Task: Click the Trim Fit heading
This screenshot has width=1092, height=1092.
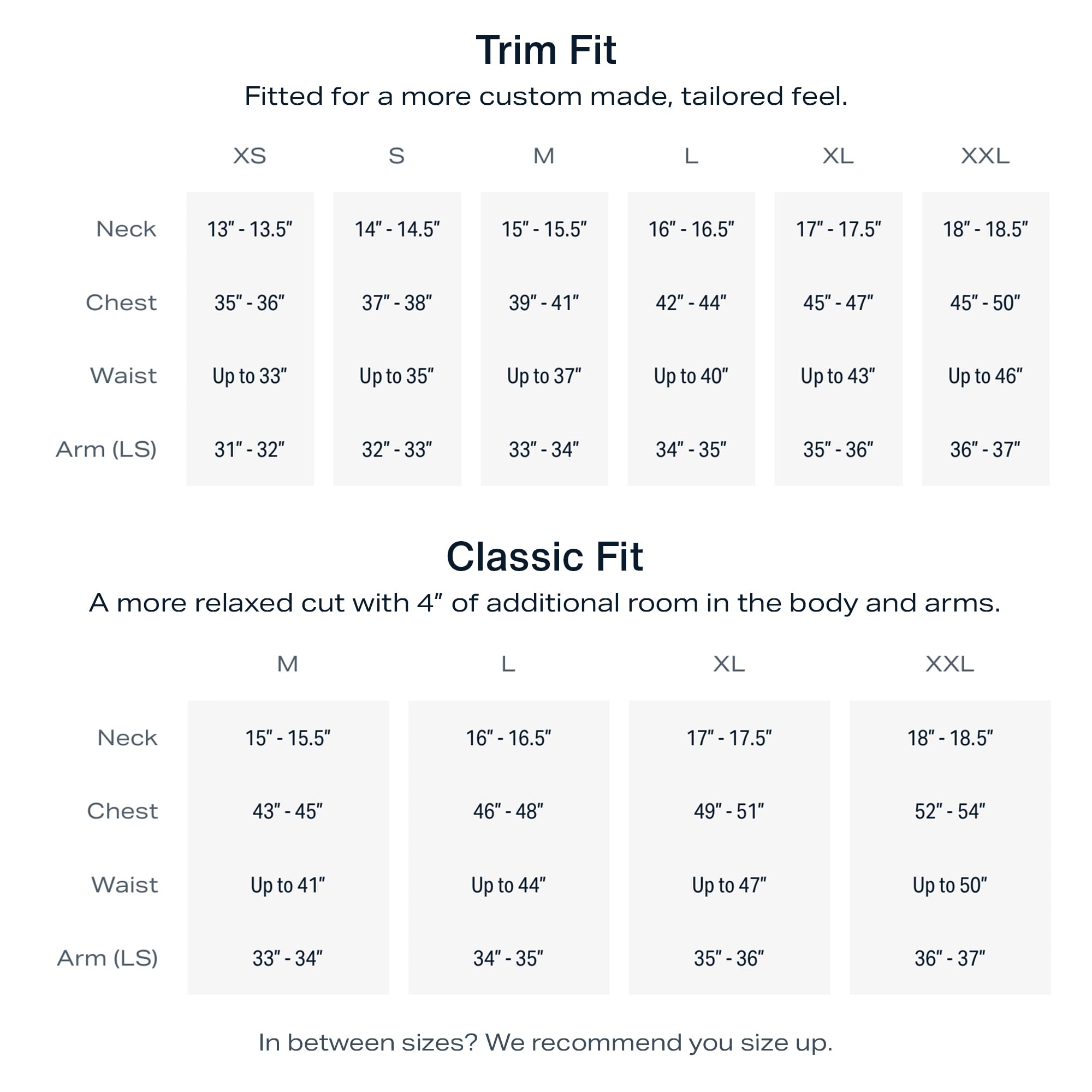Action: tap(545, 50)
